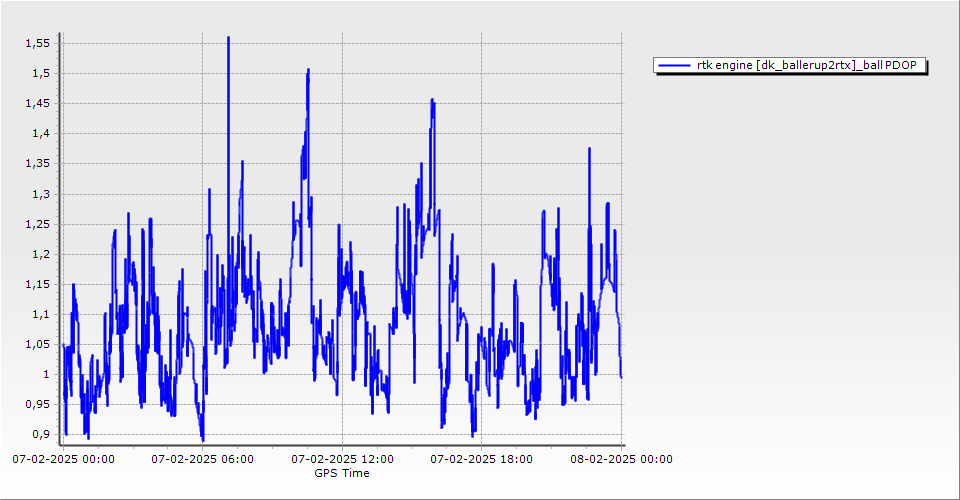Click y-axis value '1,2'
The width and height of the screenshot is (960, 500).
(x=40, y=255)
